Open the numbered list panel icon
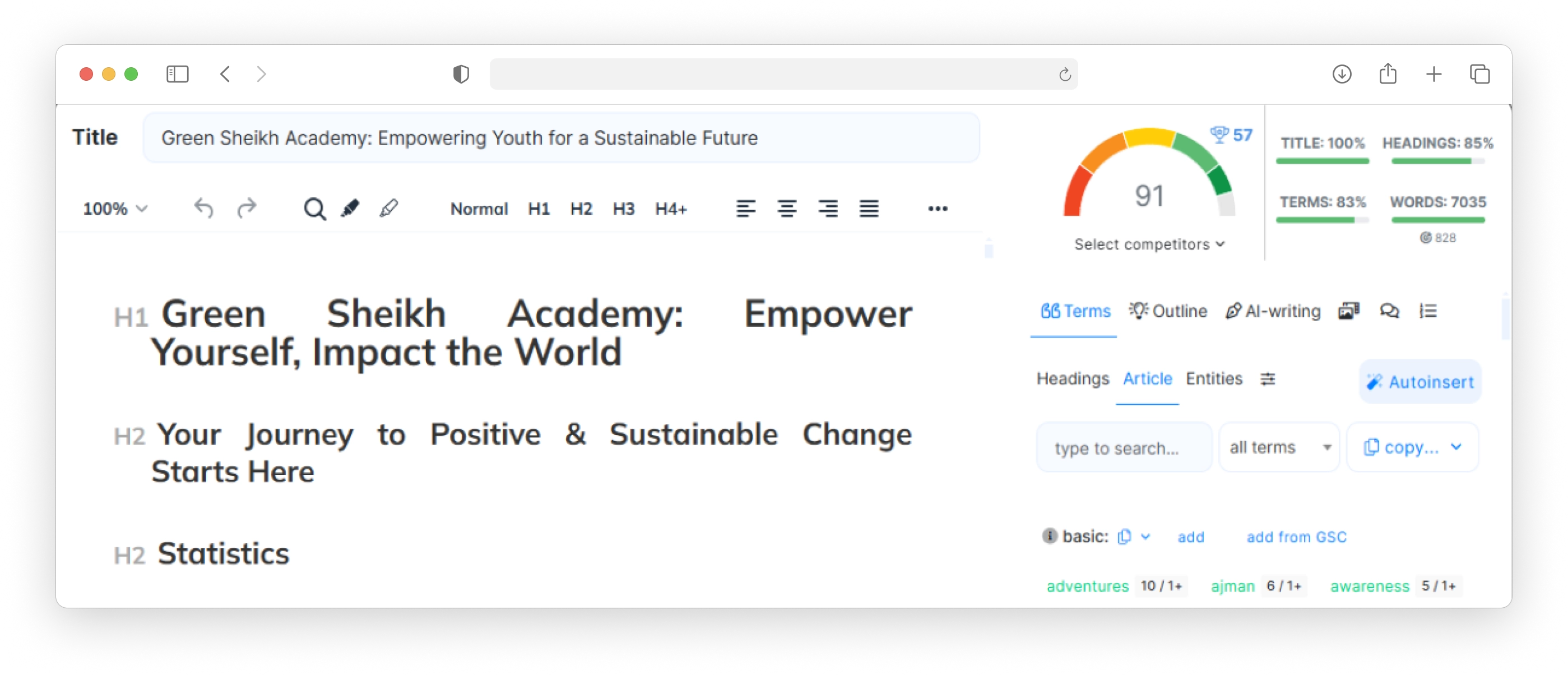 (x=1428, y=311)
